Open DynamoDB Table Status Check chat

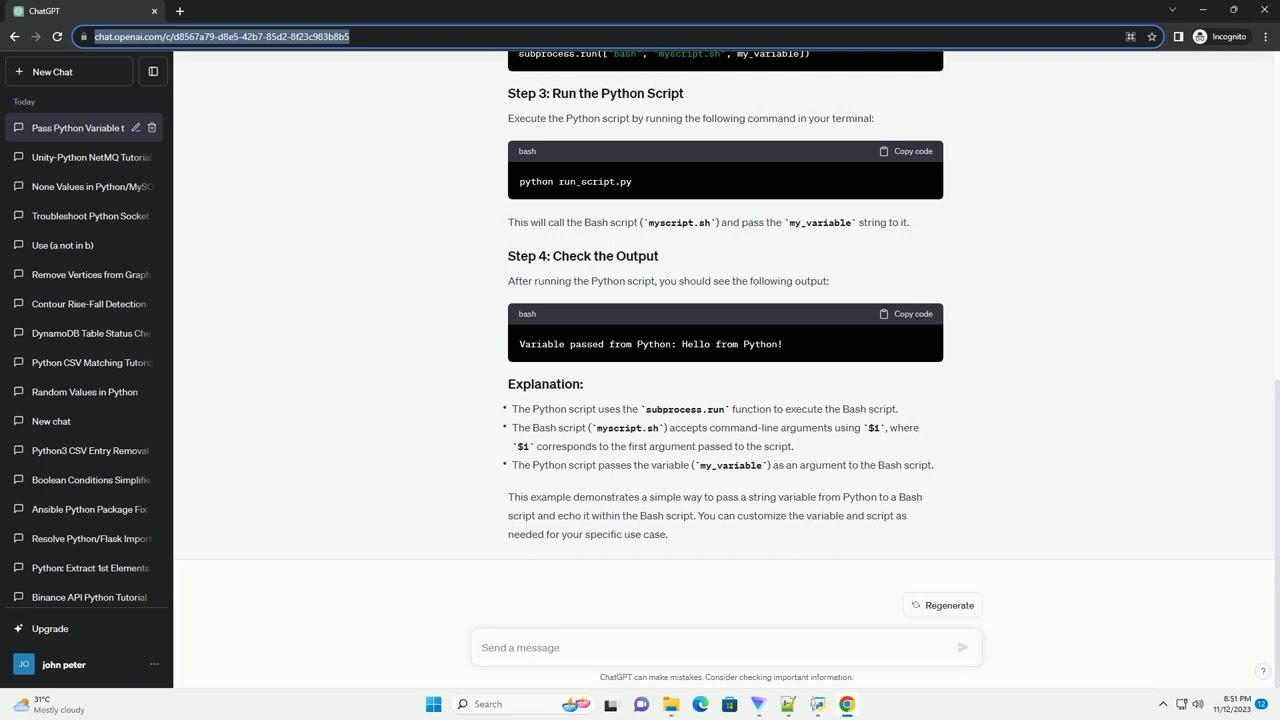[84, 333]
